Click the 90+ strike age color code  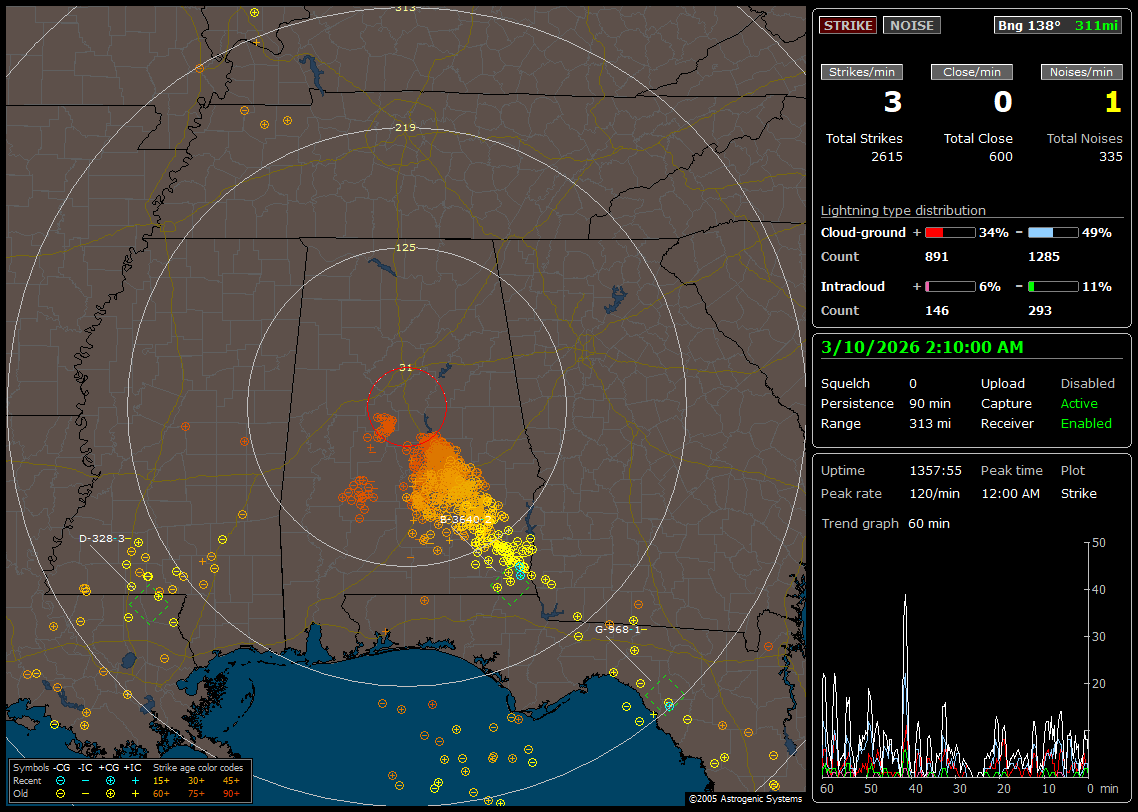tap(231, 793)
